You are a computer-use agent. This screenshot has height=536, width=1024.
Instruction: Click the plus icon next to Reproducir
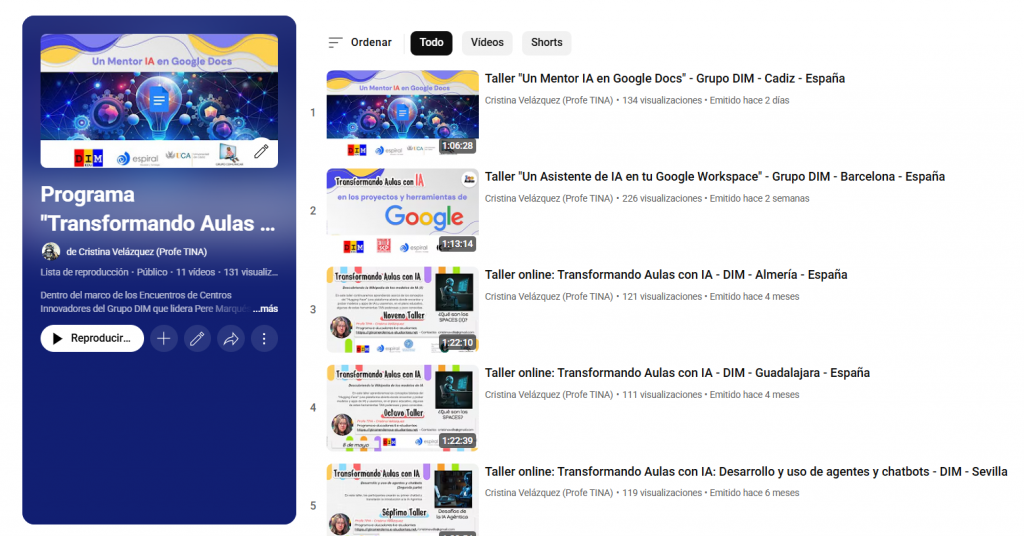163,339
